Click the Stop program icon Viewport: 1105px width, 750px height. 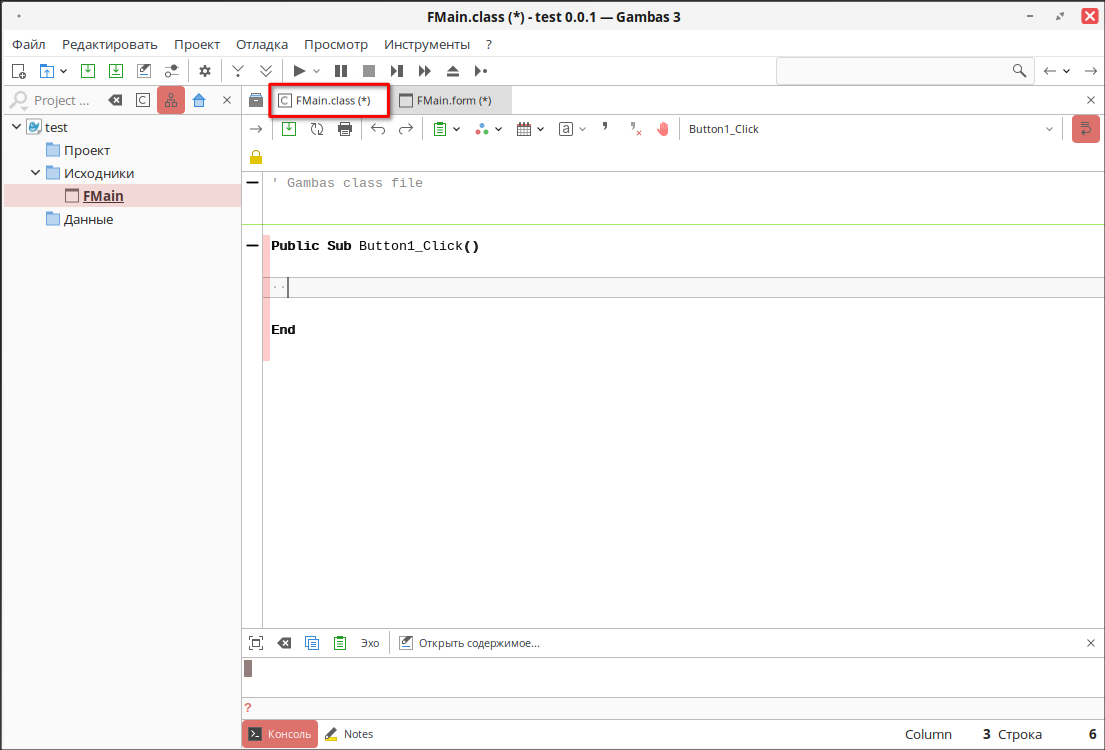coord(369,71)
